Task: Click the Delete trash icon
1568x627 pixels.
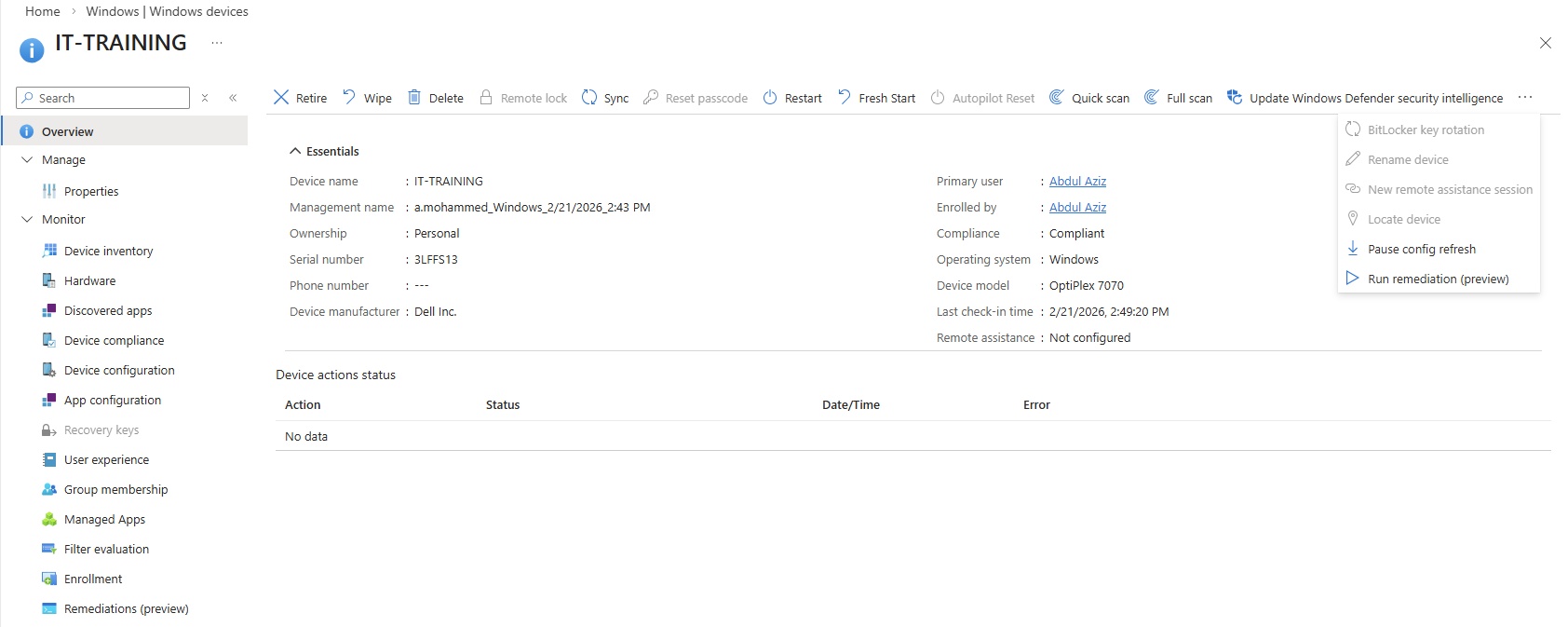Action: [414, 98]
